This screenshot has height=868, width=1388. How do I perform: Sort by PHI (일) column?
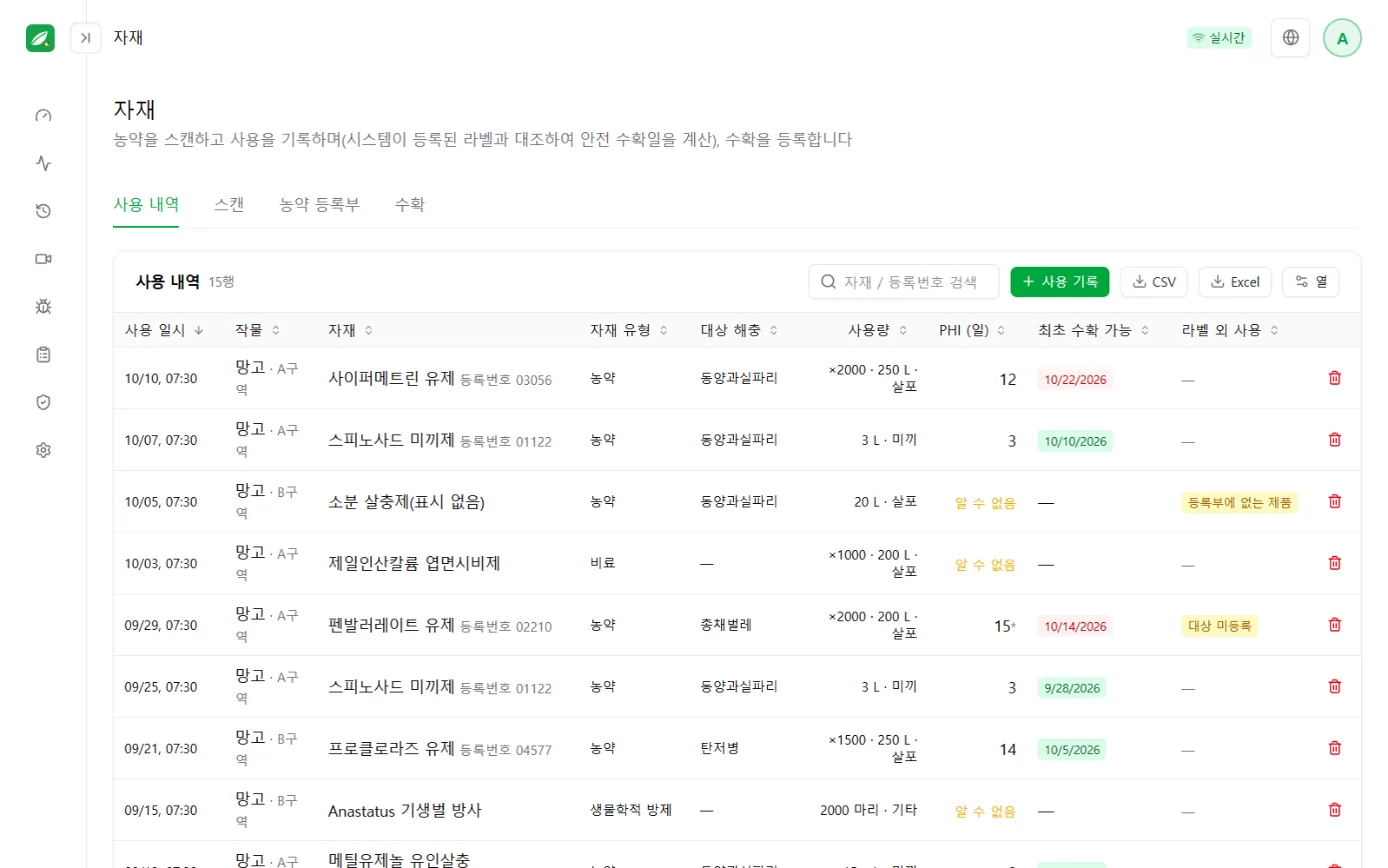click(972, 330)
